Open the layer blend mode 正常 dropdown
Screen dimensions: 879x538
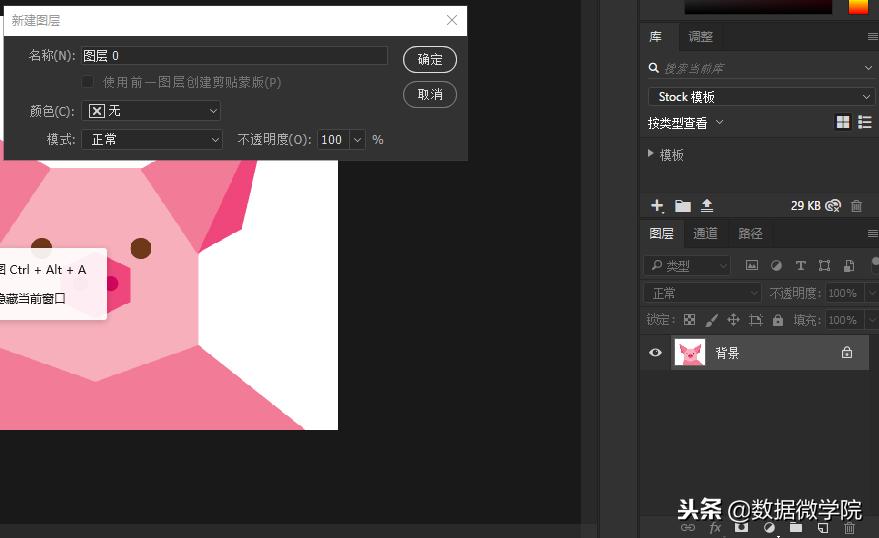(x=702, y=293)
